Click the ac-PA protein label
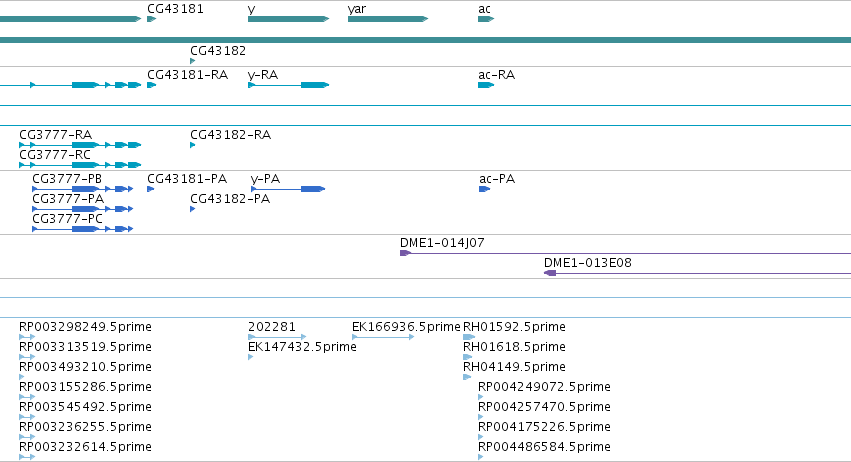Screen dimensions: 851x462 (497, 179)
